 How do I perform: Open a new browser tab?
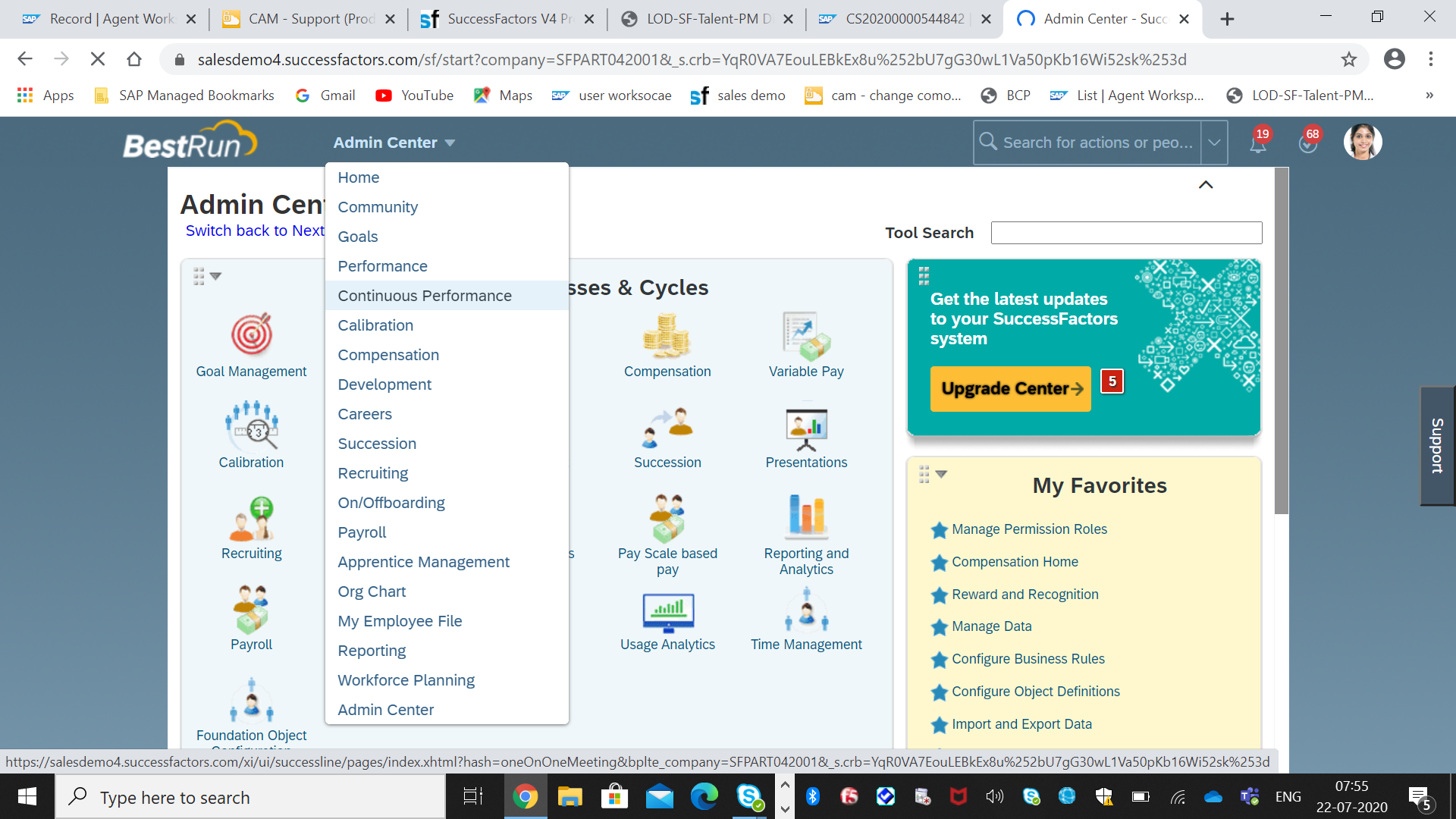click(1227, 19)
